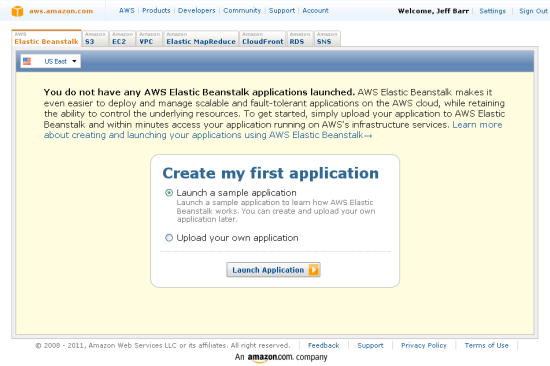Open the Settings link

pos(492,11)
